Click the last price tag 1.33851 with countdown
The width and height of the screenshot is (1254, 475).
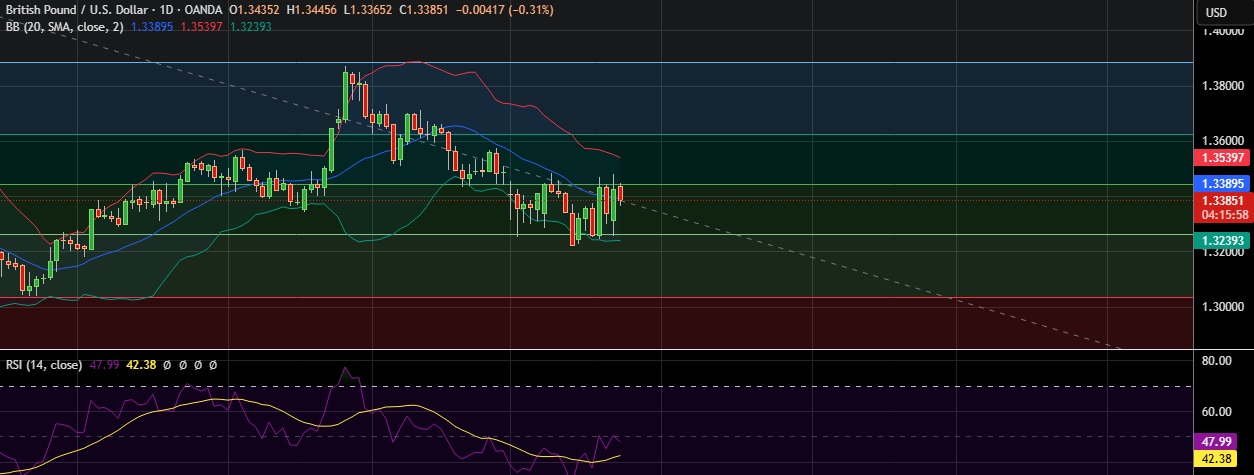(x=1223, y=207)
